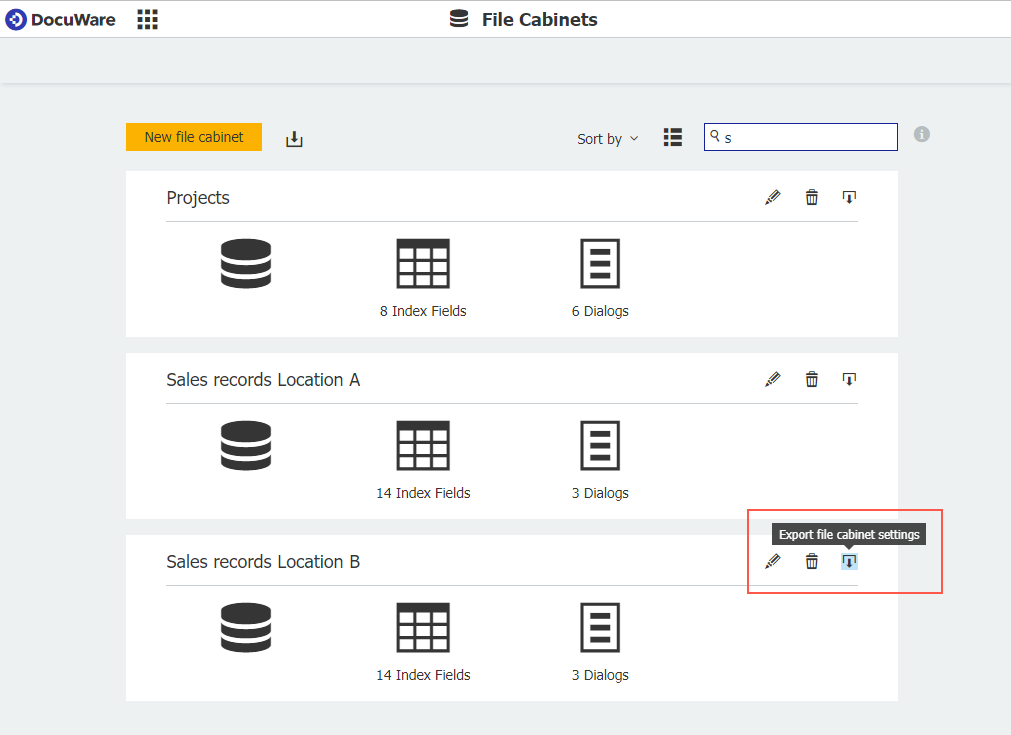Export Projects file cabinet settings

tap(848, 197)
